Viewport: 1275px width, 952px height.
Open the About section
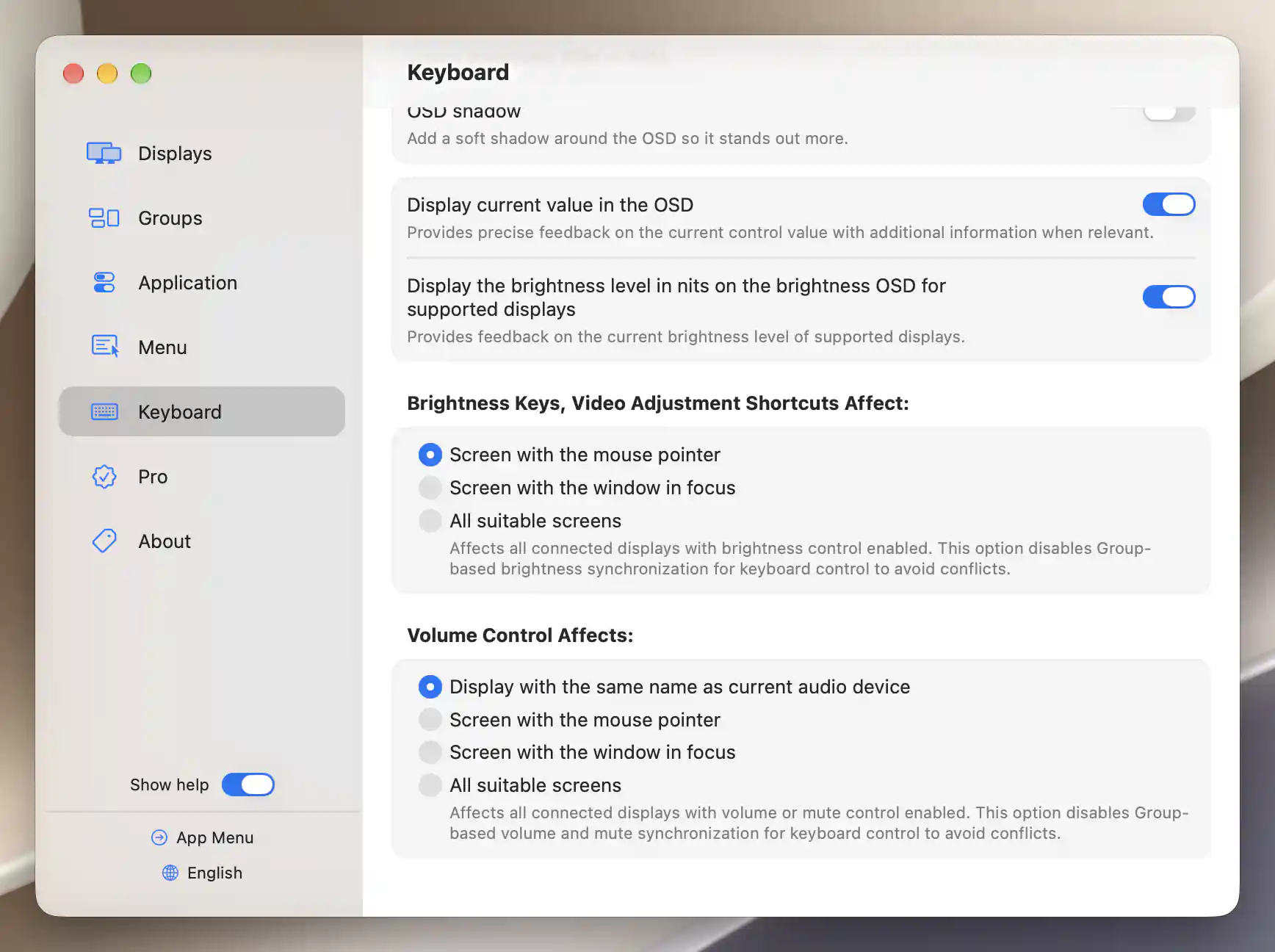pyautogui.click(x=202, y=541)
